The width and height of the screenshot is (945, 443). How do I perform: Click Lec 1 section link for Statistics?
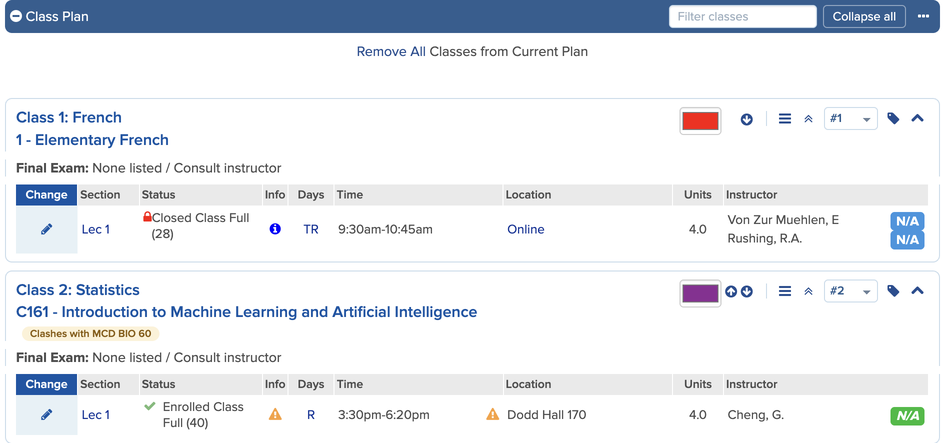tap(96, 415)
